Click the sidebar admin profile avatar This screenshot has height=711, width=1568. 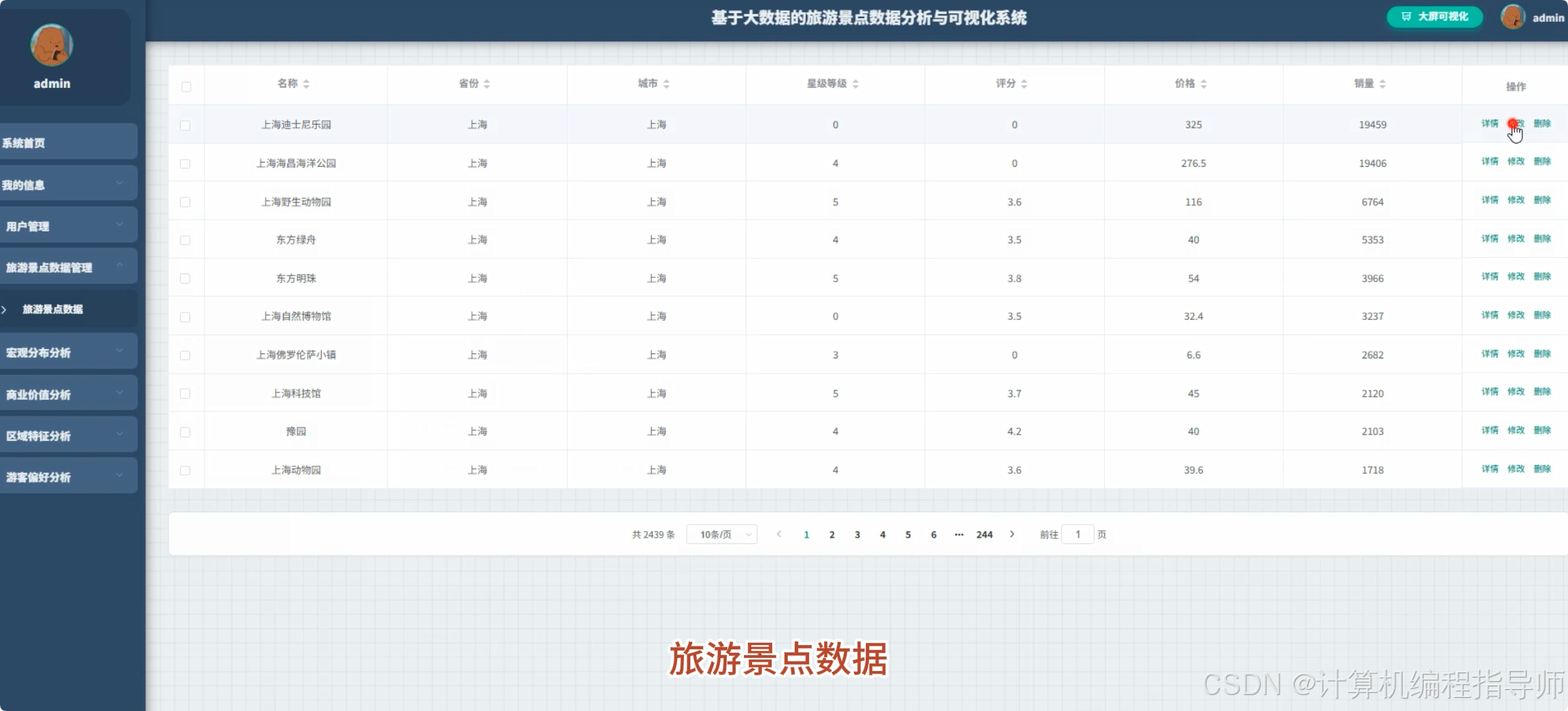pos(51,44)
